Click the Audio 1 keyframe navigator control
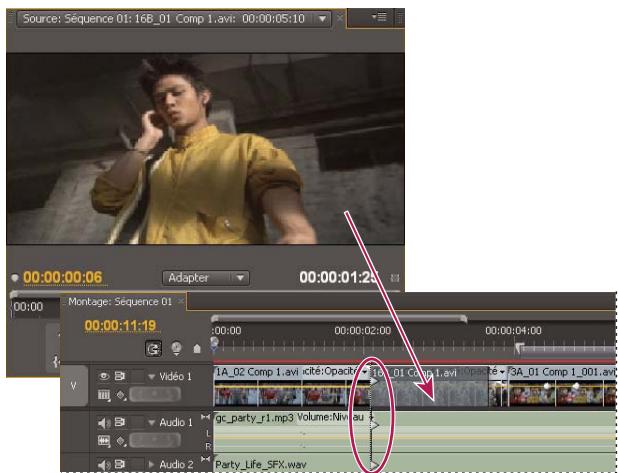Image resolution: width=618 pixels, height=473 pixels. pyautogui.click(x=155, y=440)
